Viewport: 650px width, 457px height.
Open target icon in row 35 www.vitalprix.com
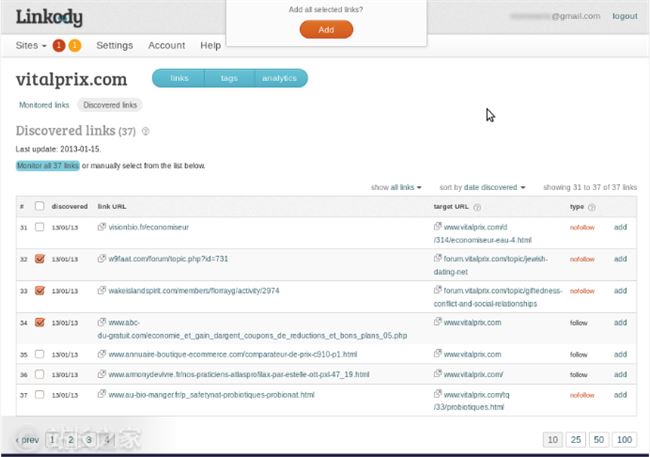click(x=437, y=353)
